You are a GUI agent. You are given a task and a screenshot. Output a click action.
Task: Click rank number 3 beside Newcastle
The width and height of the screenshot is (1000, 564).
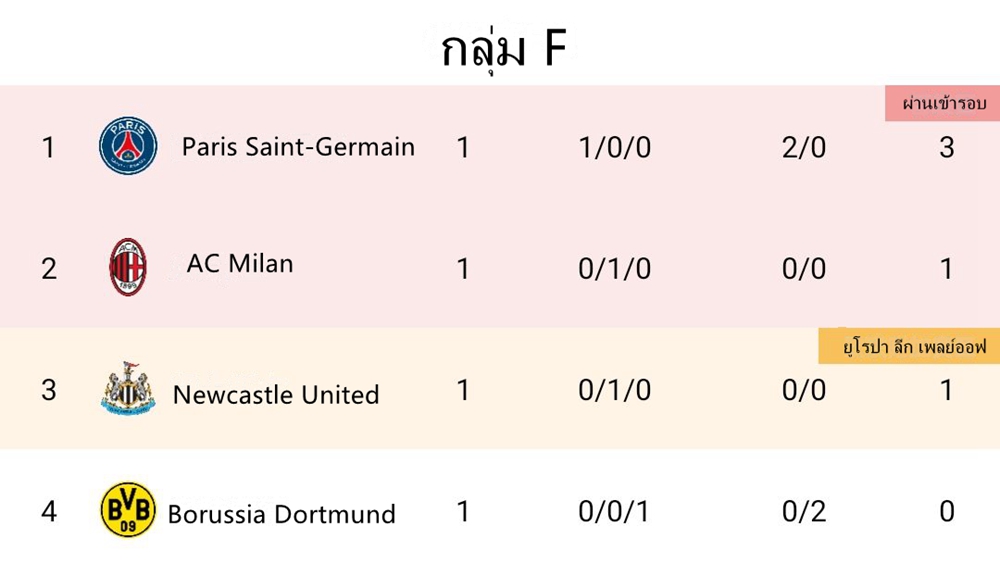click(49, 390)
